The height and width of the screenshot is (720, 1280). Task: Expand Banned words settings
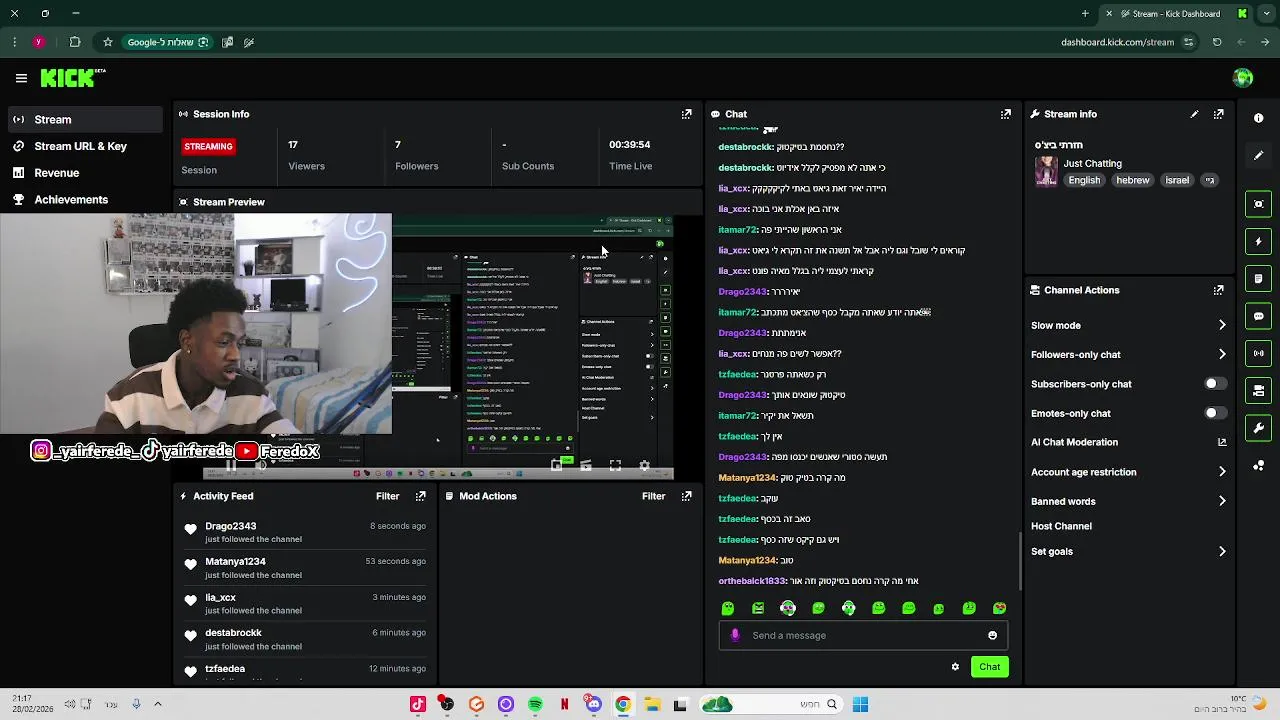point(1222,501)
